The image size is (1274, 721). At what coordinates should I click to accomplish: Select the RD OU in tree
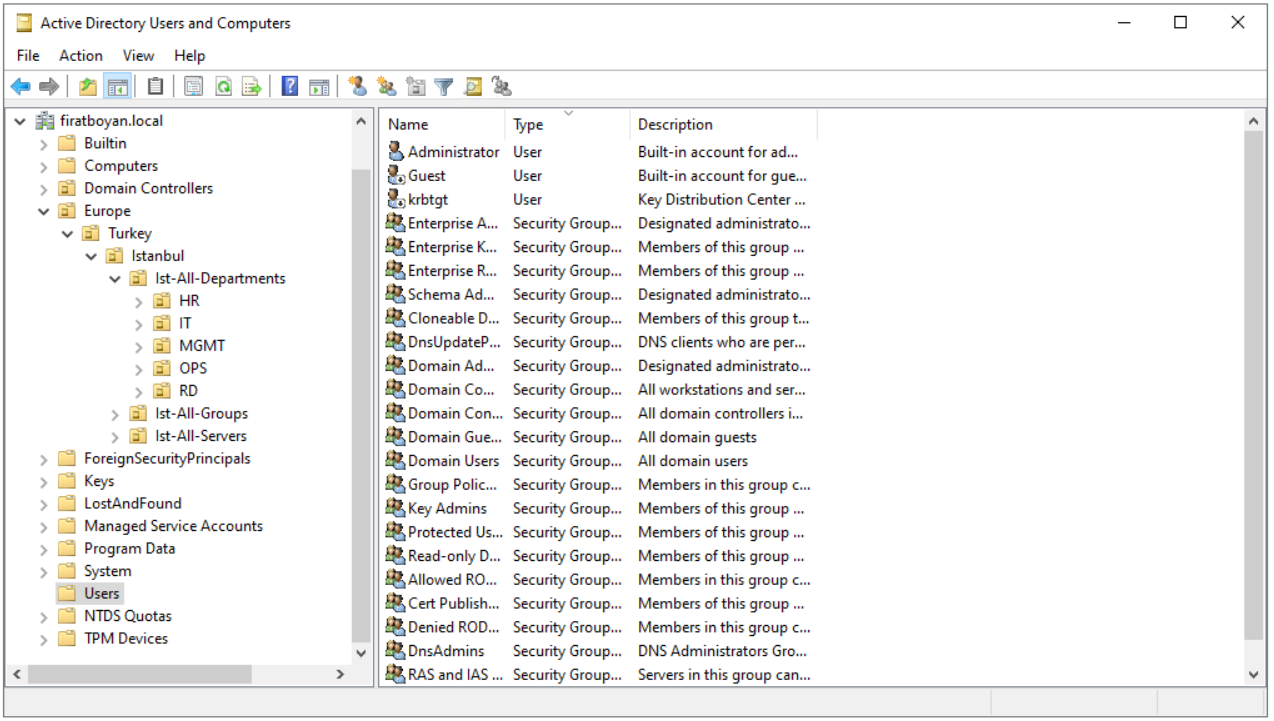click(188, 391)
